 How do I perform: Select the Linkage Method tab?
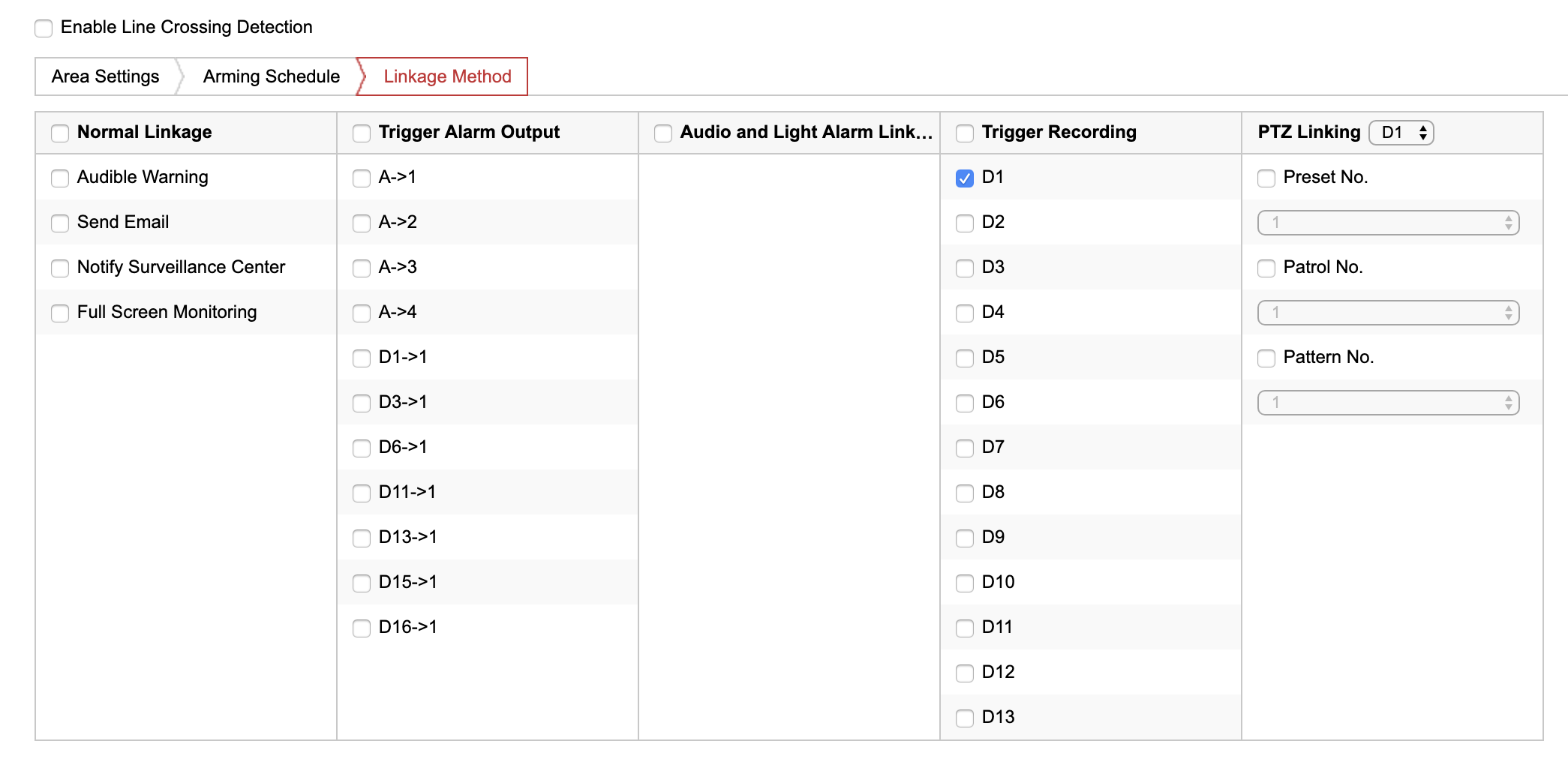(x=447, y=76)
